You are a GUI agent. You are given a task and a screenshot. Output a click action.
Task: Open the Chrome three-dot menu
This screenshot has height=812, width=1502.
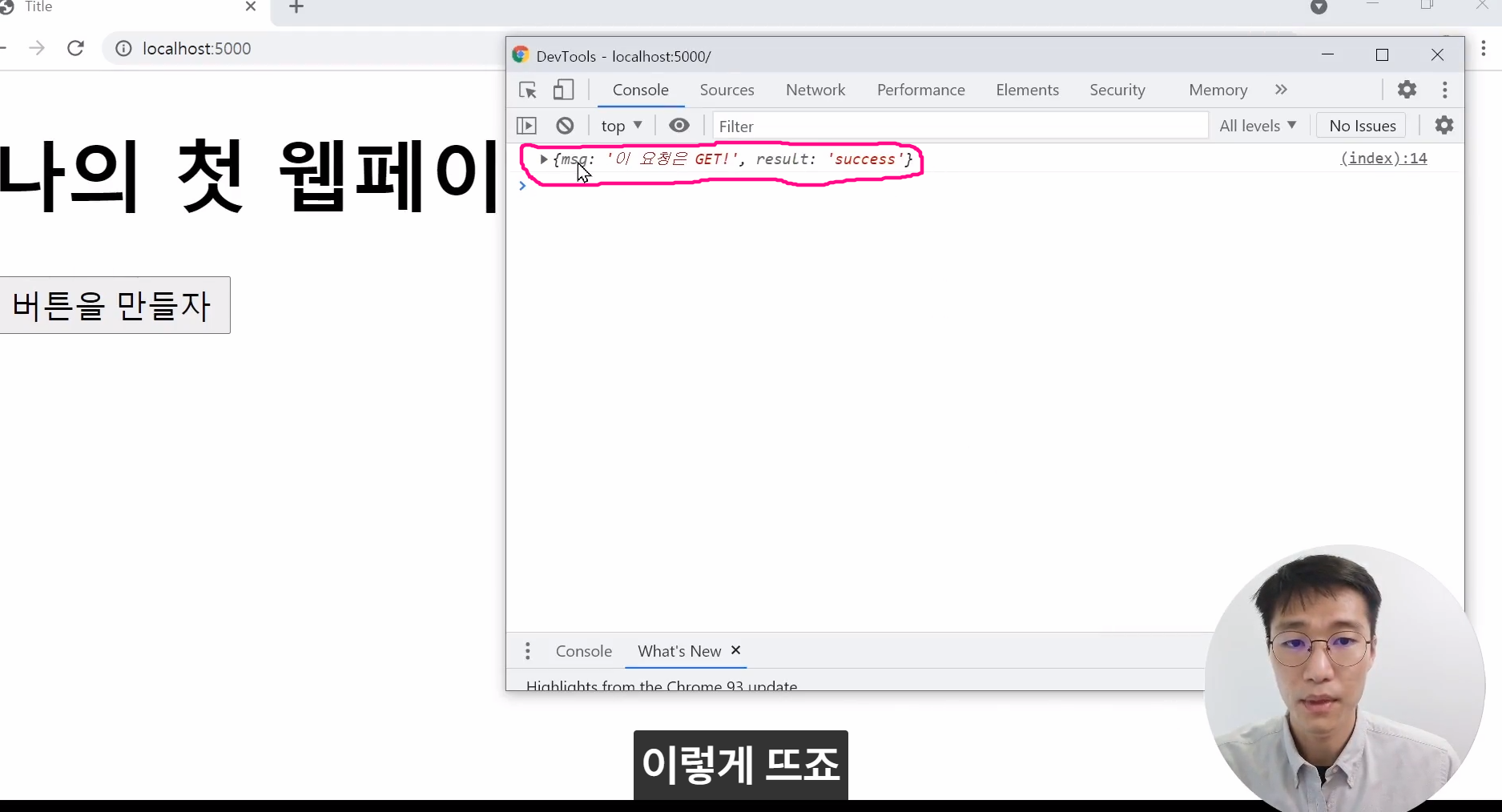coord(1484,49)
